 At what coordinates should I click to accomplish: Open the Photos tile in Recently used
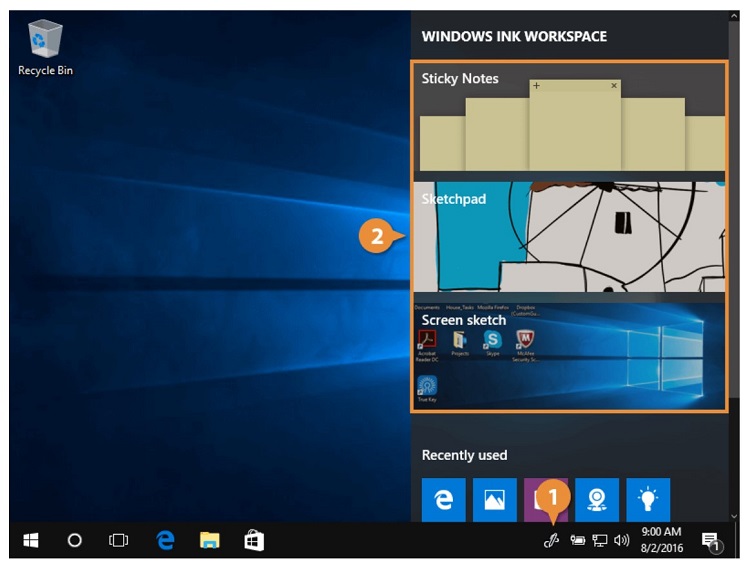[494, 500]
